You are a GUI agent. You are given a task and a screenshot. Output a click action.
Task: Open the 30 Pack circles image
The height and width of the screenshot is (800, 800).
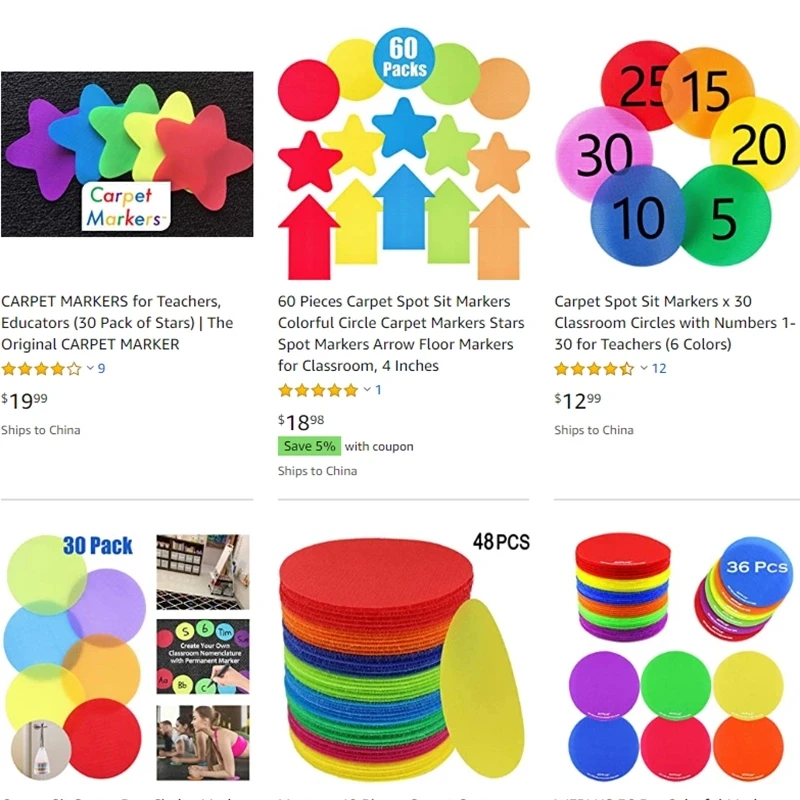click(x=127, y=658)
